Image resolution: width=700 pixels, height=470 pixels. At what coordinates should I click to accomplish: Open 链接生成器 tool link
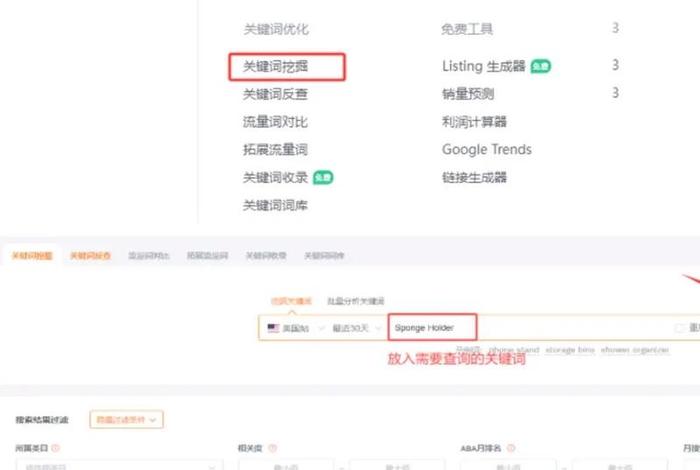474,178
